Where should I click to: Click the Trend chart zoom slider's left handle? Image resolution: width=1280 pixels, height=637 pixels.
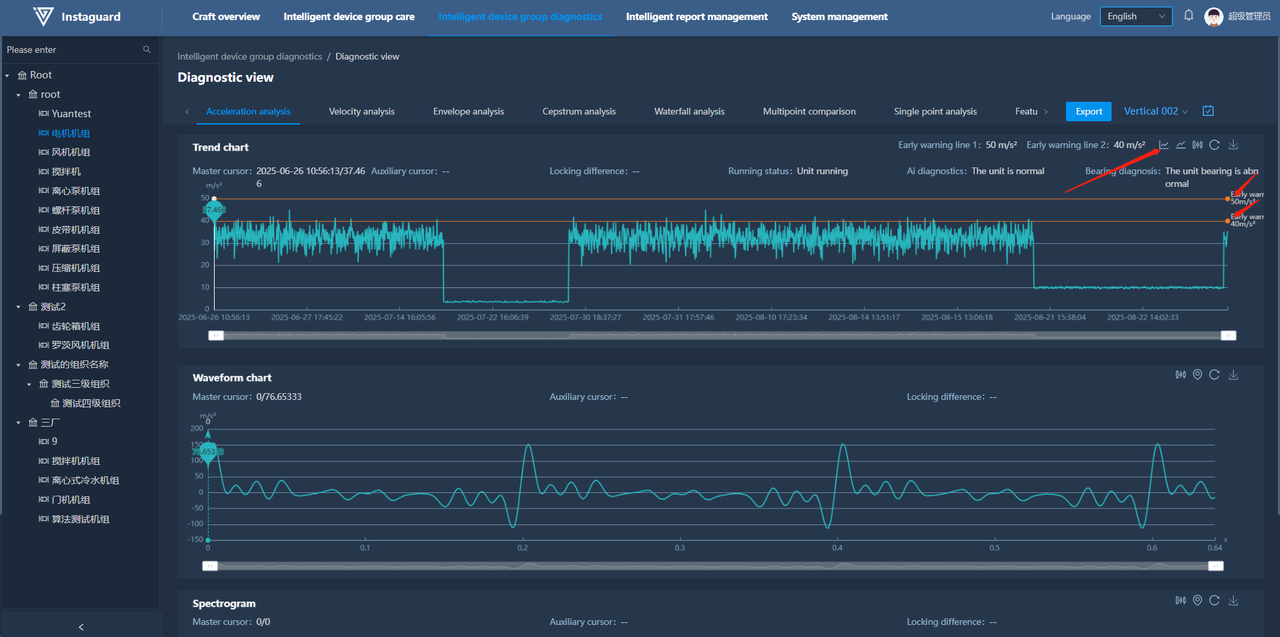coord(215,336)
